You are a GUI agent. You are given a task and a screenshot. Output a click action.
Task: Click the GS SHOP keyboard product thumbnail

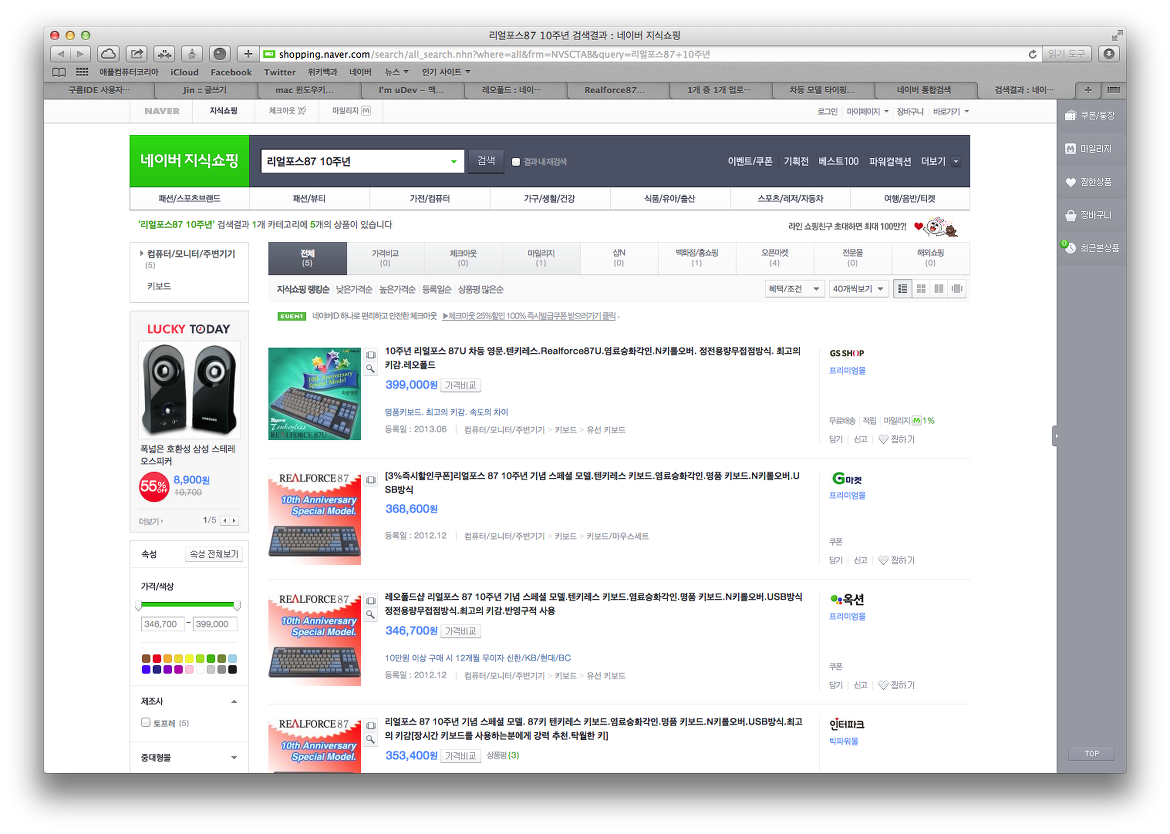pos(314,393)
